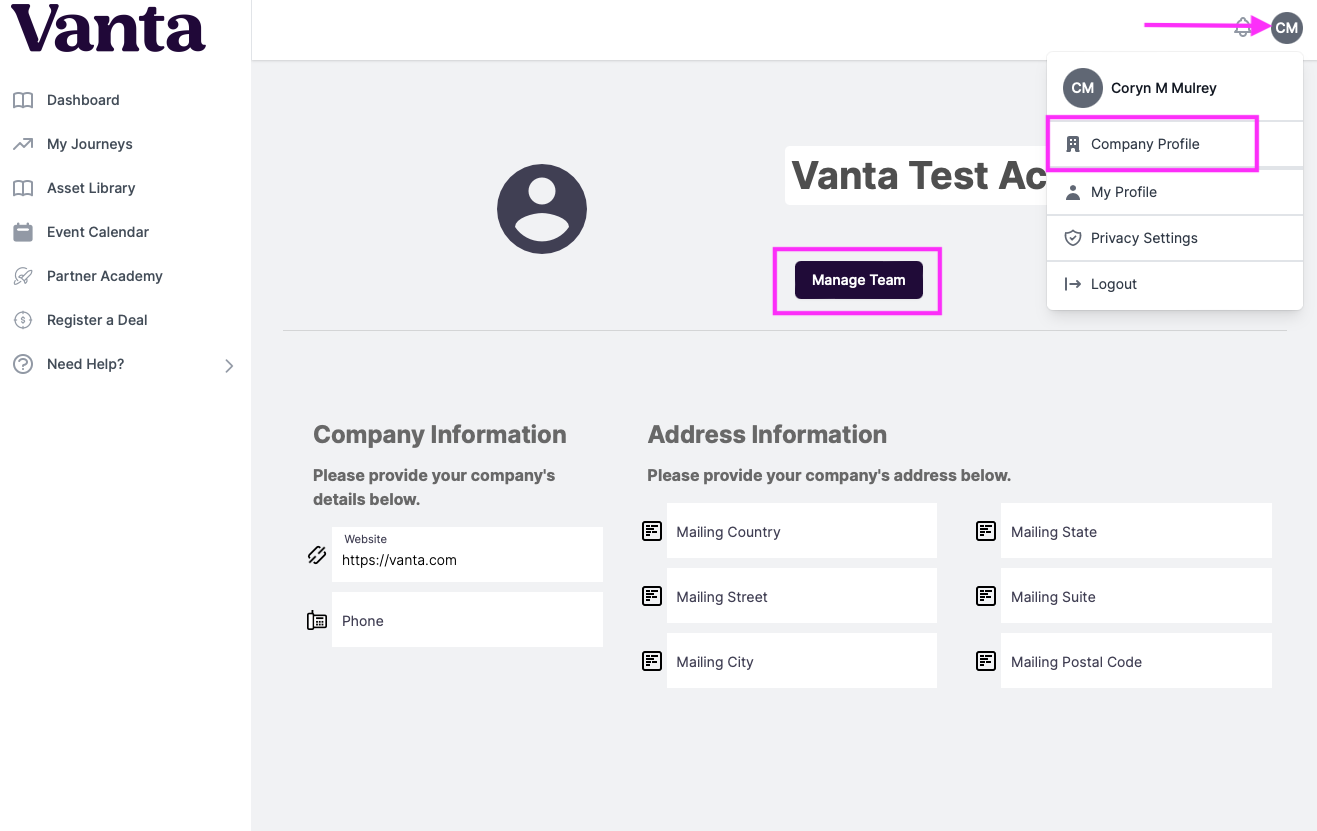The height and width of the screenshot is (831, 1317).
Task: Click the icon beside Mailing Postal Code
Action: coord(986,661)
